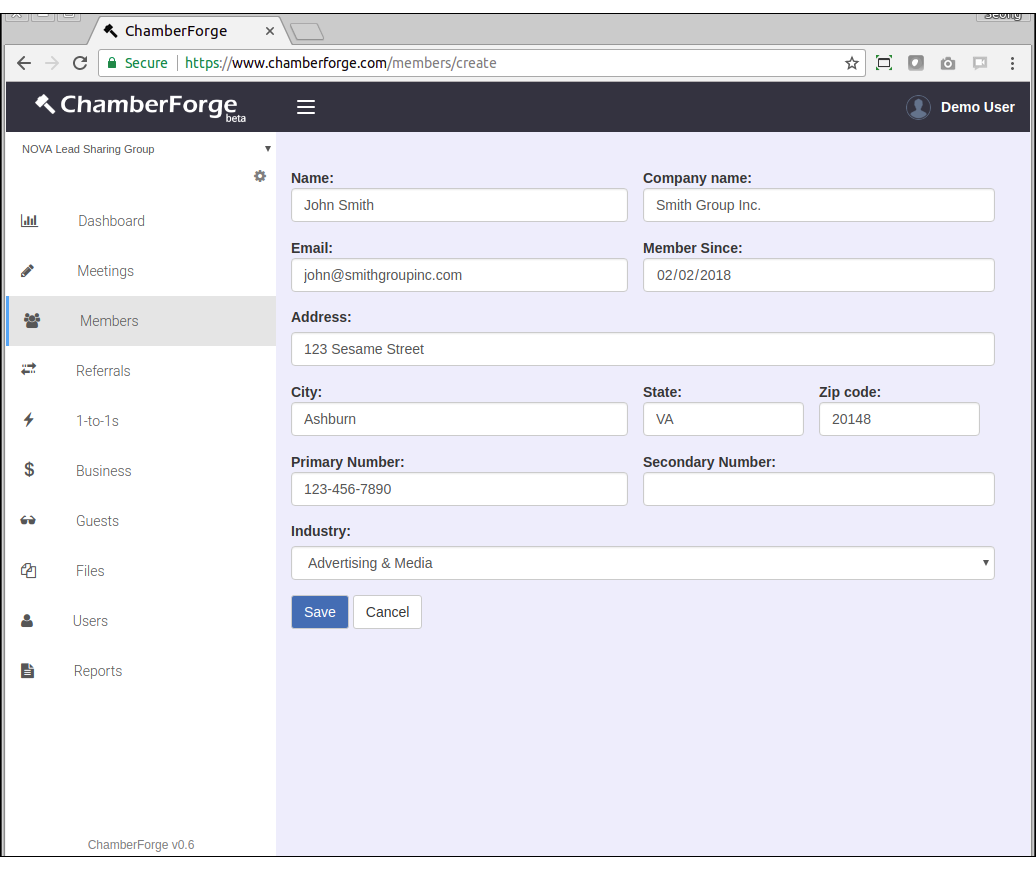Click the Meetings pencil icon

[28, 271]
